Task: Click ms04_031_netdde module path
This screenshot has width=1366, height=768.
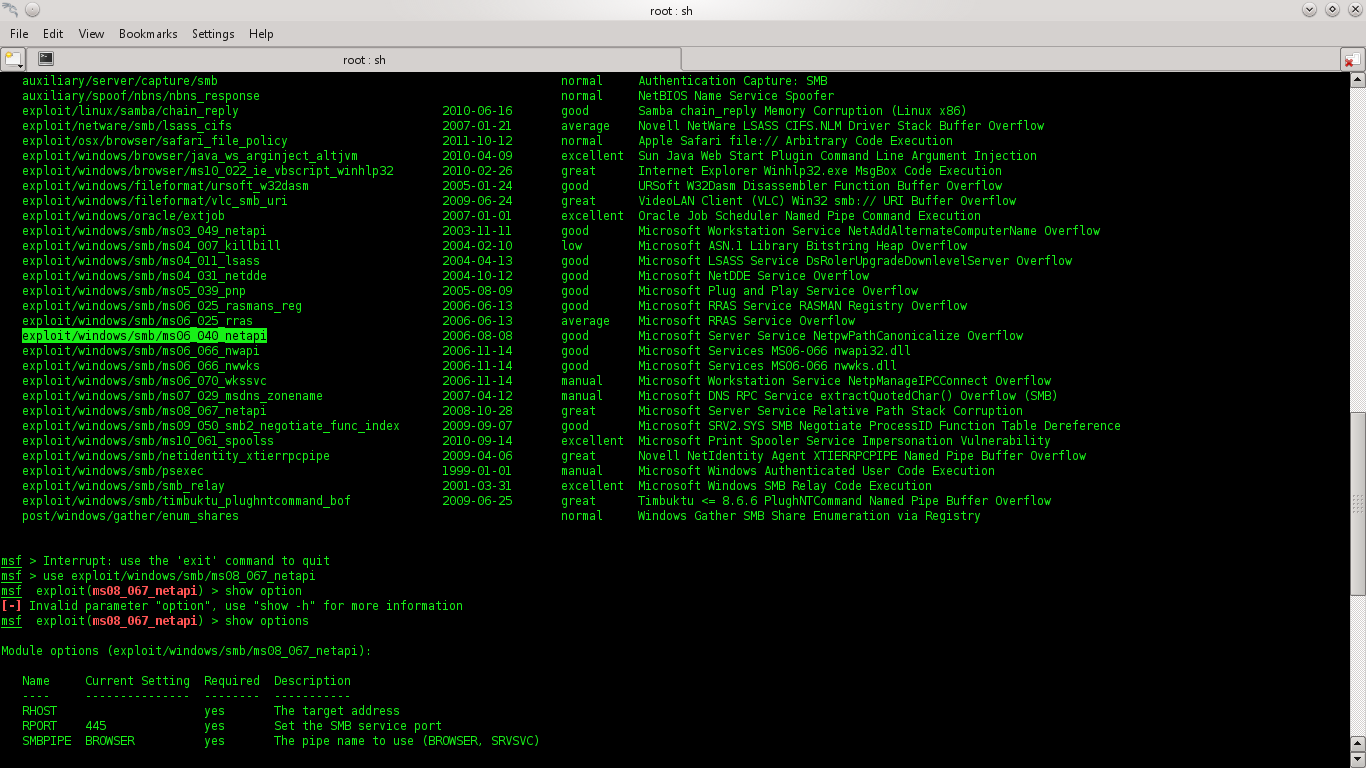Action: tap(144, 276)
